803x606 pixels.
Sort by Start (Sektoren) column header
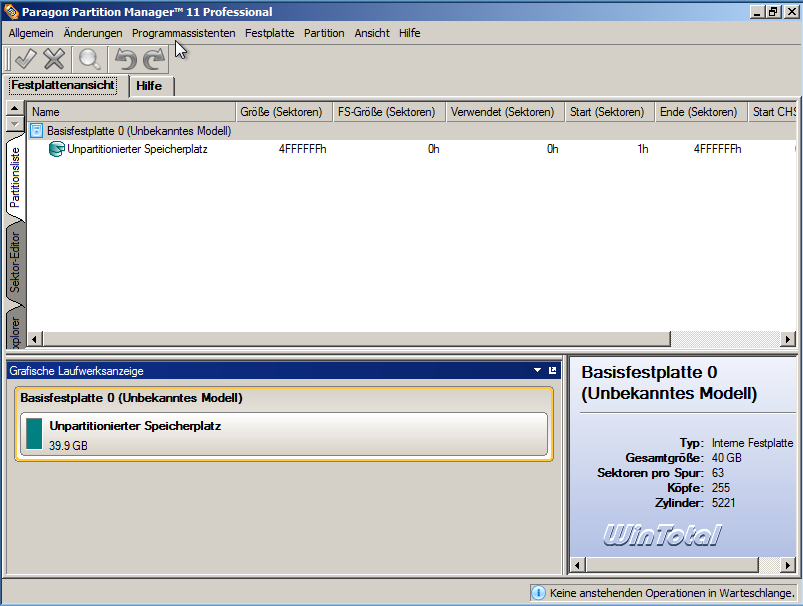609,112
